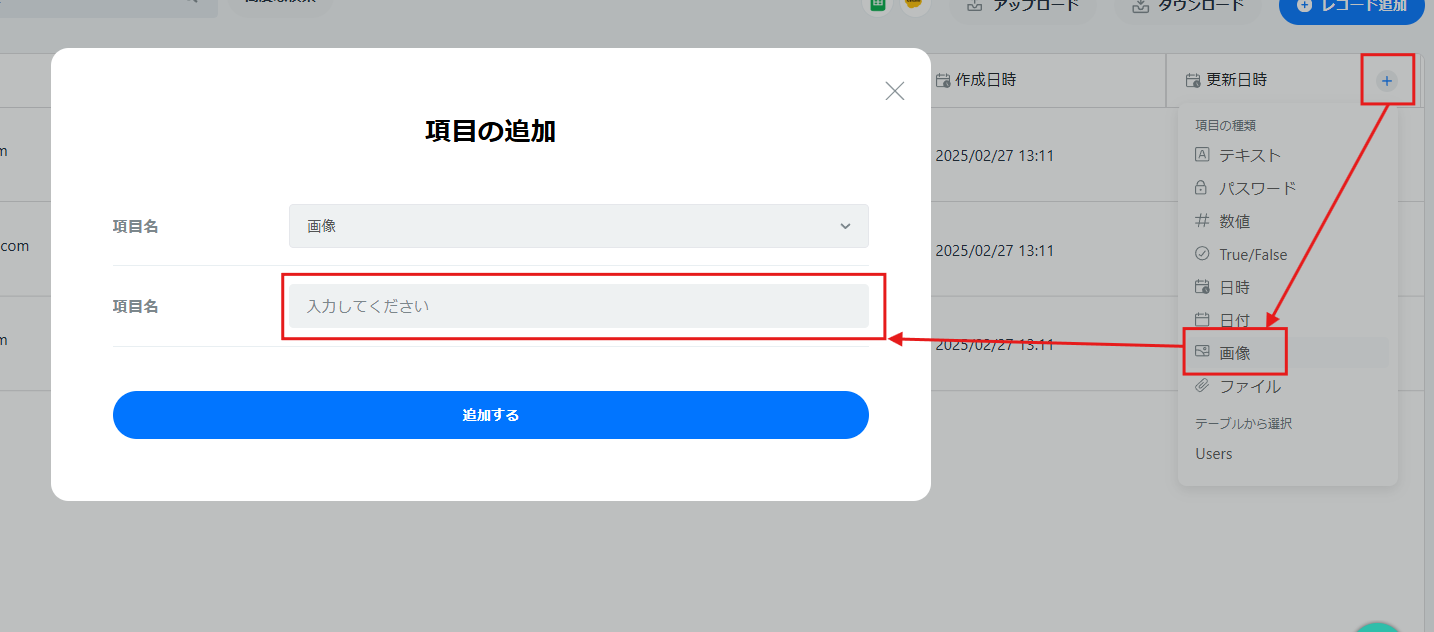1434x632 pixels.
Task: Click the plus icon beside 更新日時
Action: click(1386, 80)
